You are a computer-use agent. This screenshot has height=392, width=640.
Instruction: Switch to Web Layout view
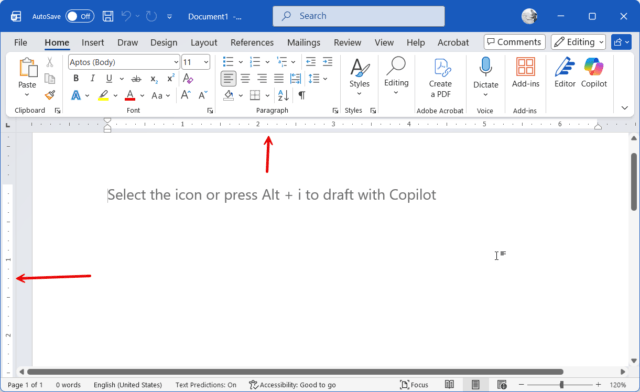click(502, 385)
